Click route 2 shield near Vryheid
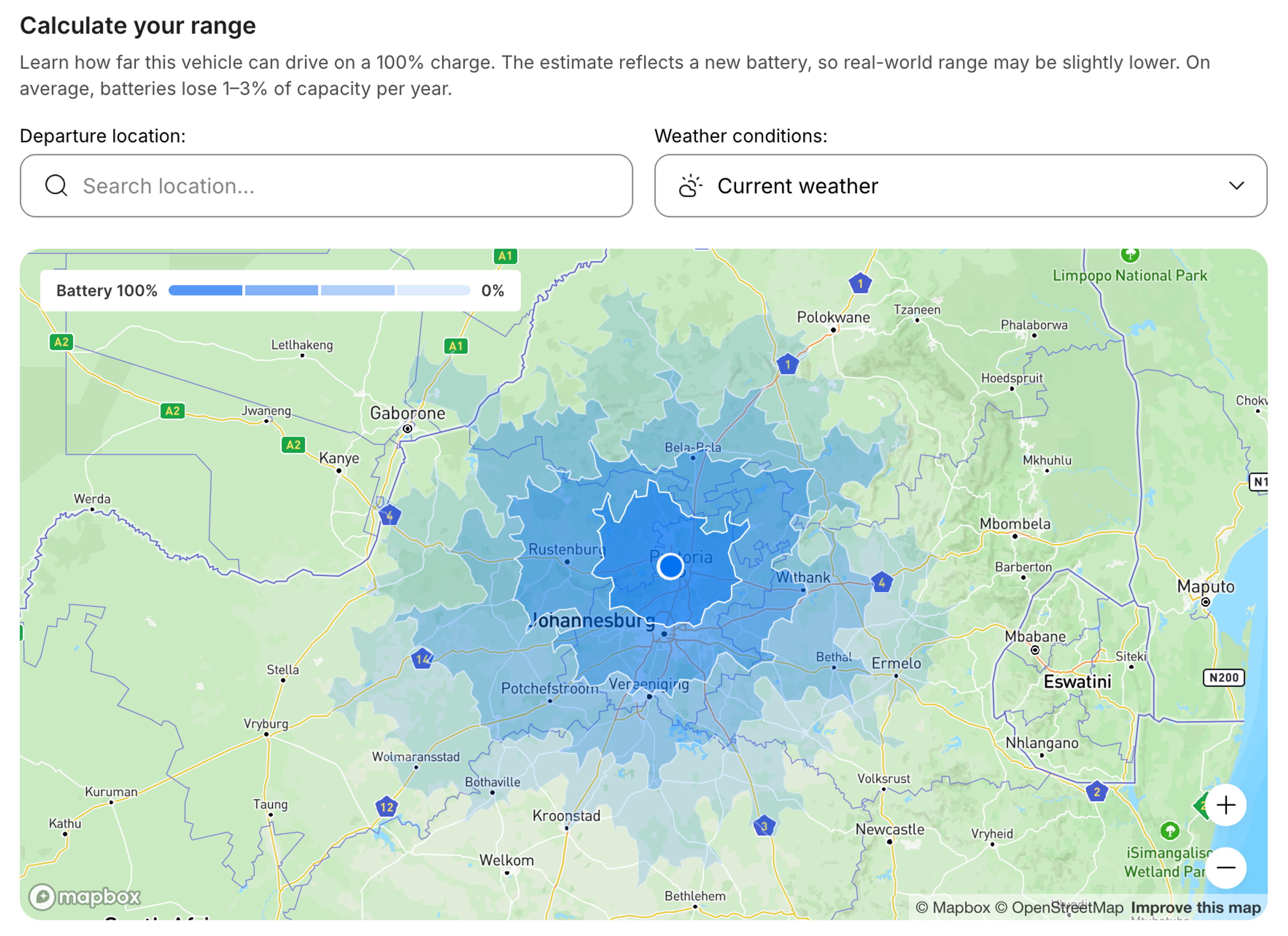This screenshot has height=936, width=1288. tap(1096, 791)
